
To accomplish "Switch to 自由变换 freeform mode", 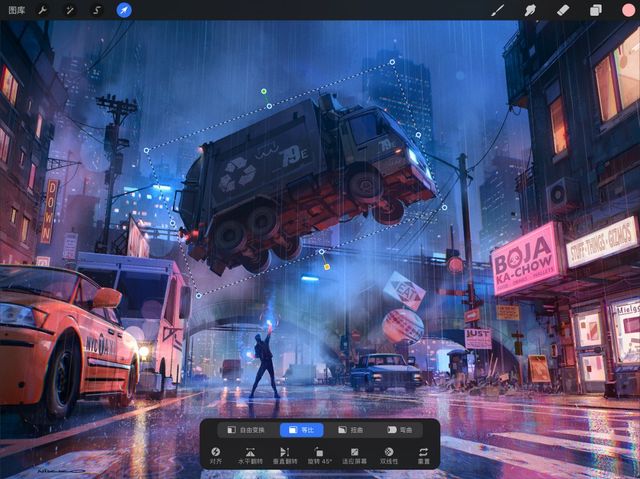I will (x=246, y=430).
